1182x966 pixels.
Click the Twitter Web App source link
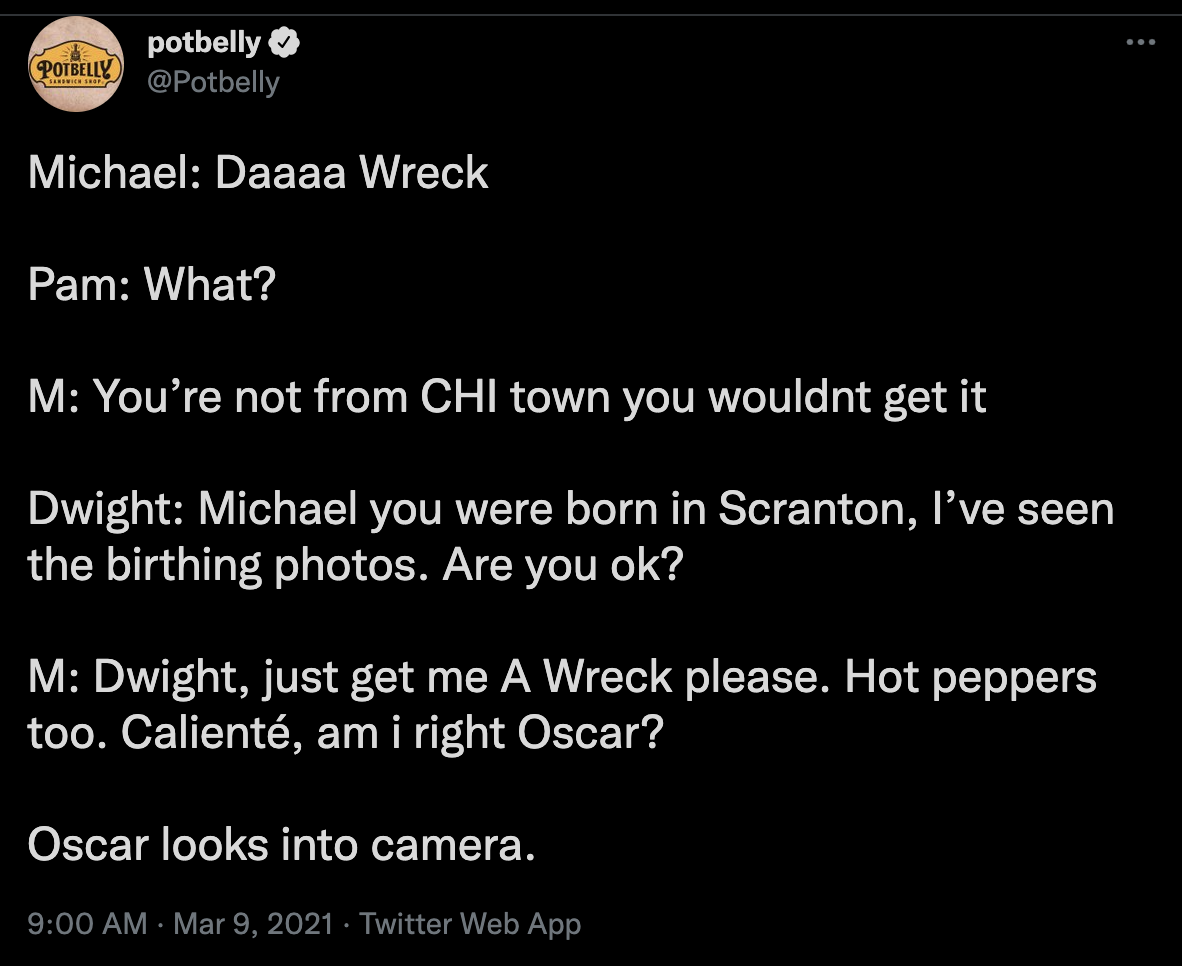tap(470, 923)
